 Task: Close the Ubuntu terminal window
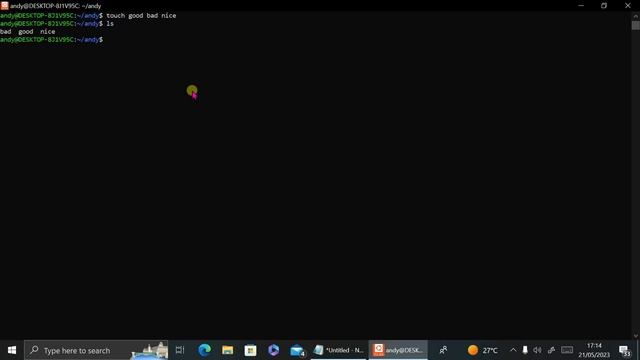628,6
